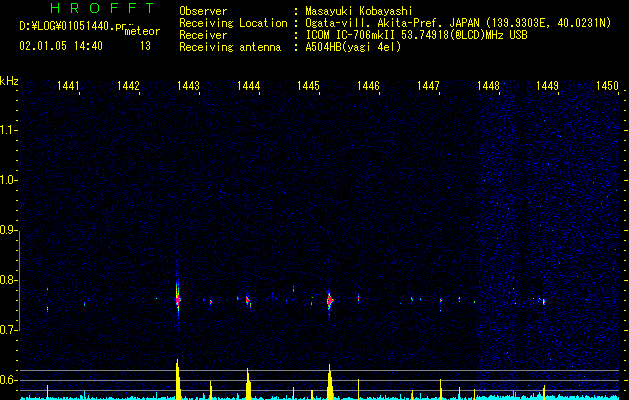This screenshot has height=400, width=629.
Task: Click the 1441 time axis label
Action: (x=68, y=86)
